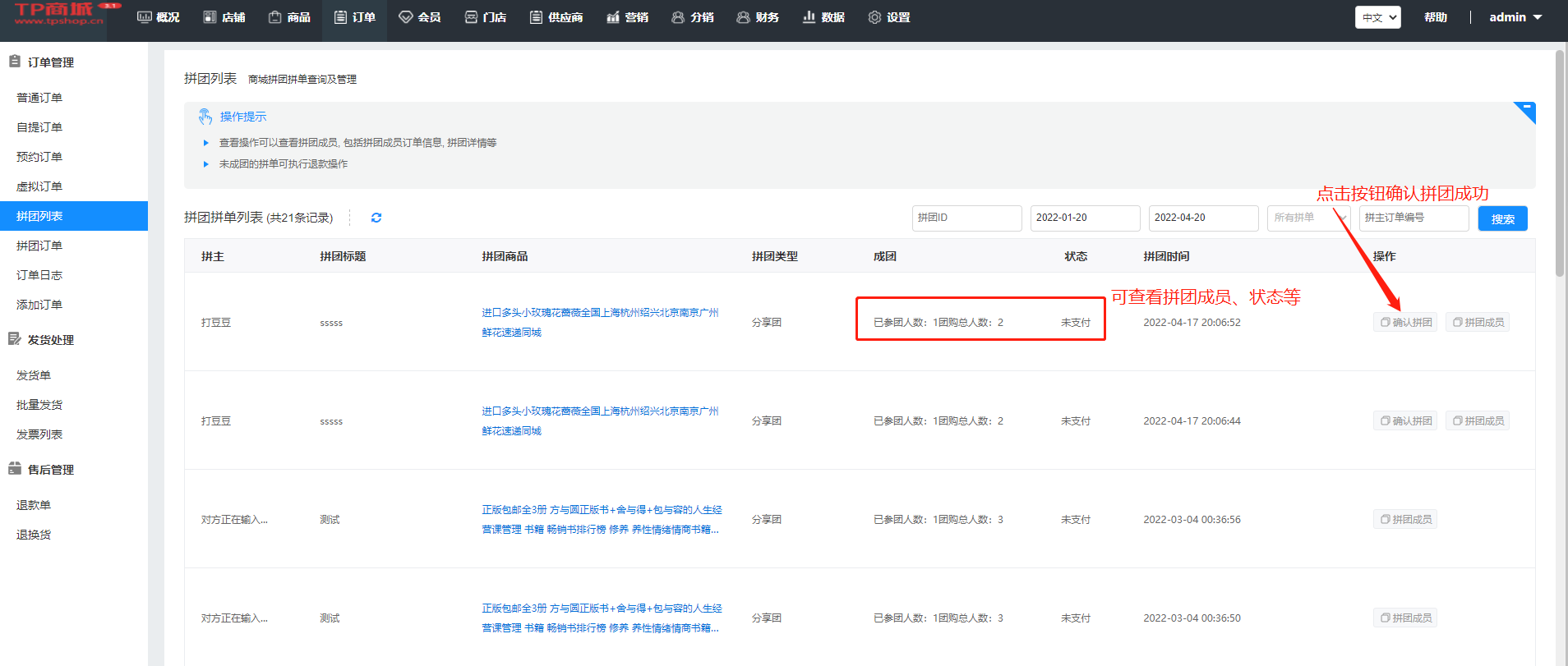Select 拼团订单 in the left sidebar
1568x666 pixels.
(x=39, y=246)
